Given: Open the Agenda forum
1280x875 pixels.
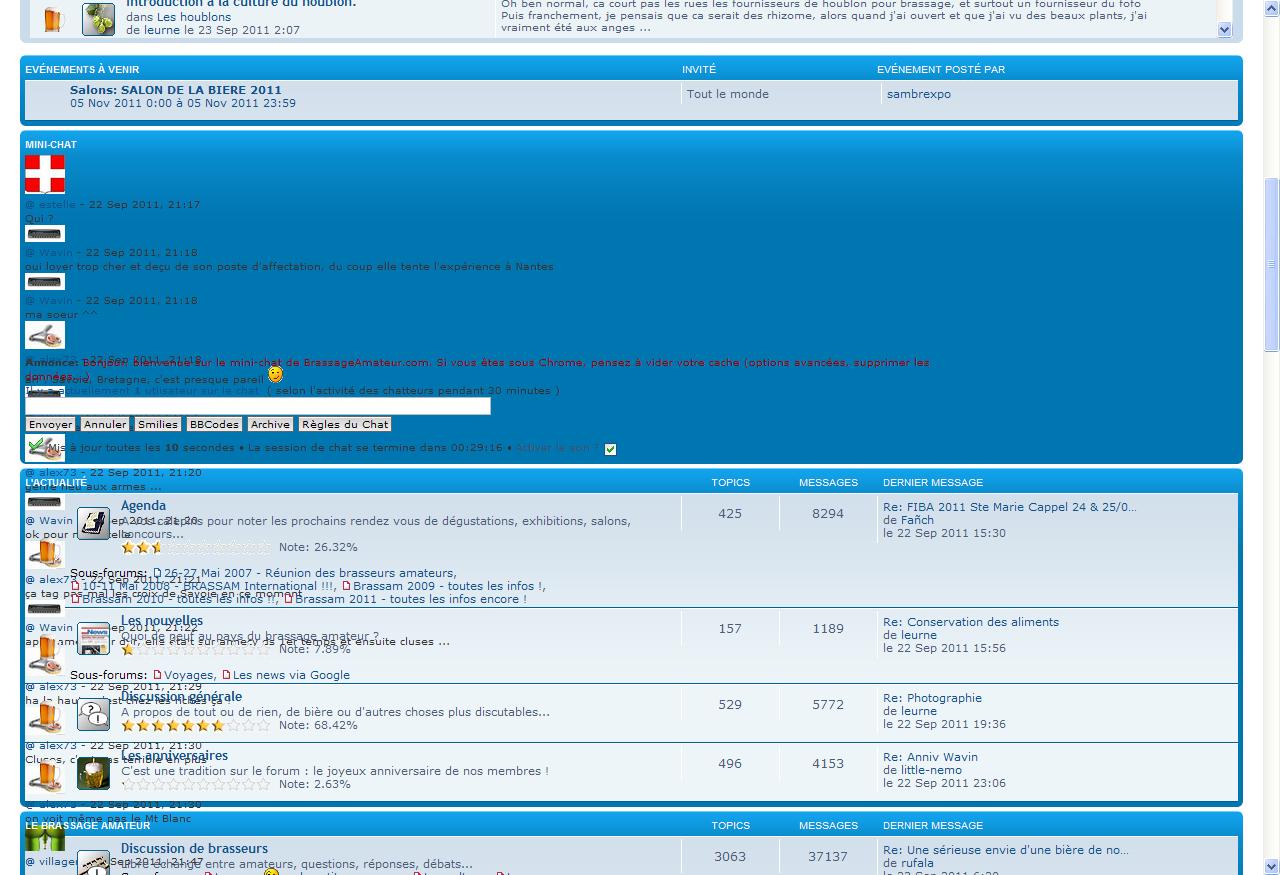Looking at the screenshot, I should [x=143, y=506].
